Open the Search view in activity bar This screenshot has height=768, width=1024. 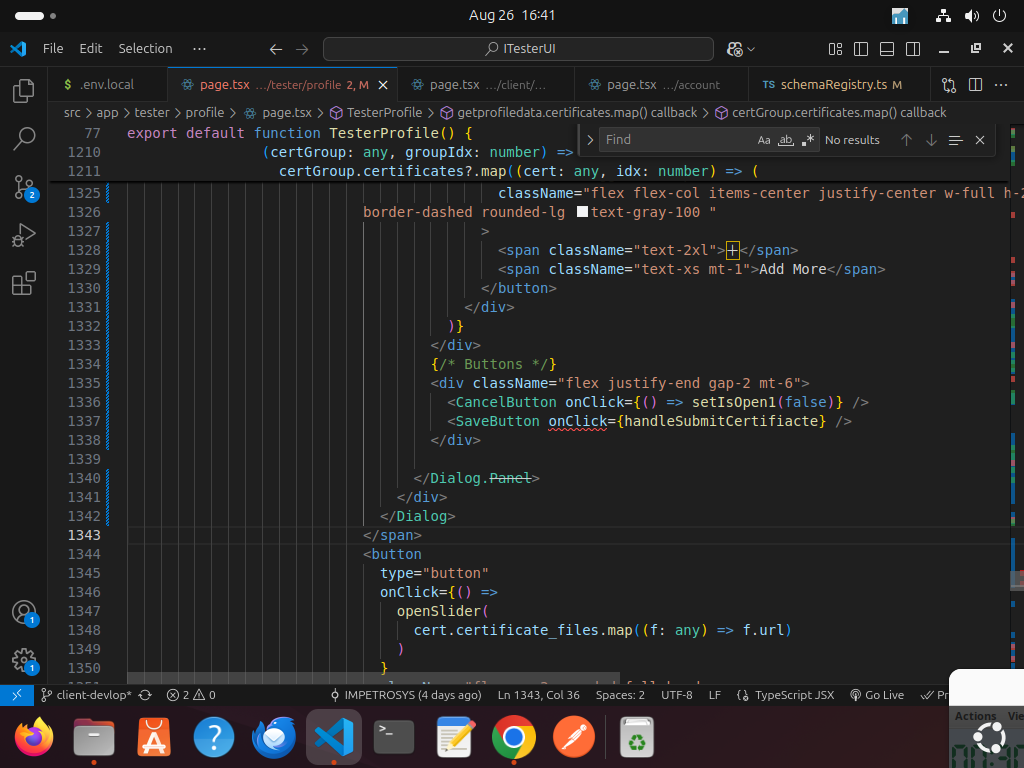(23, 139)
